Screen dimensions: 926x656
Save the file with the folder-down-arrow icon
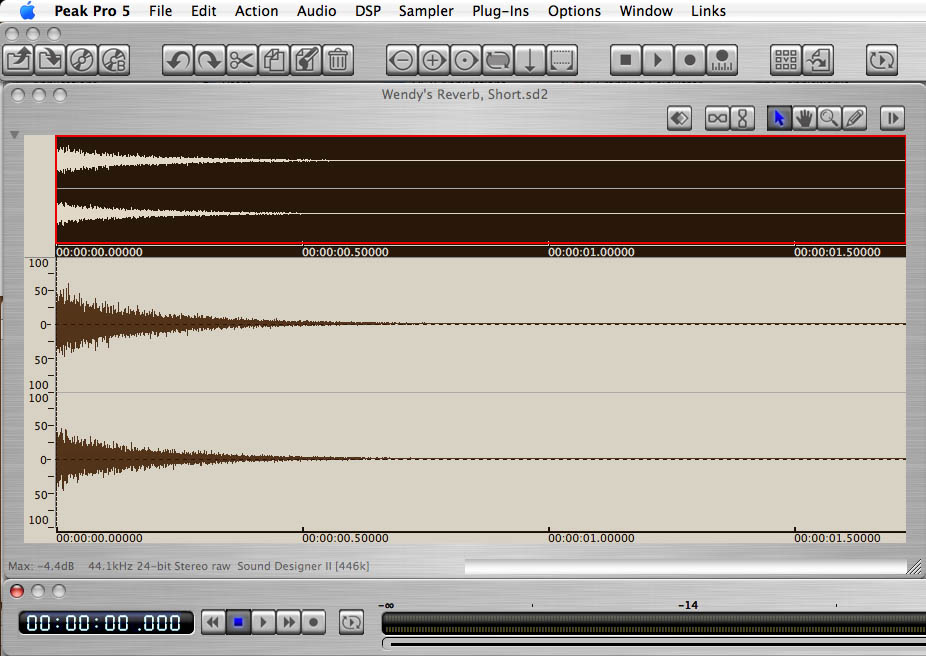(x=50, y=60)
